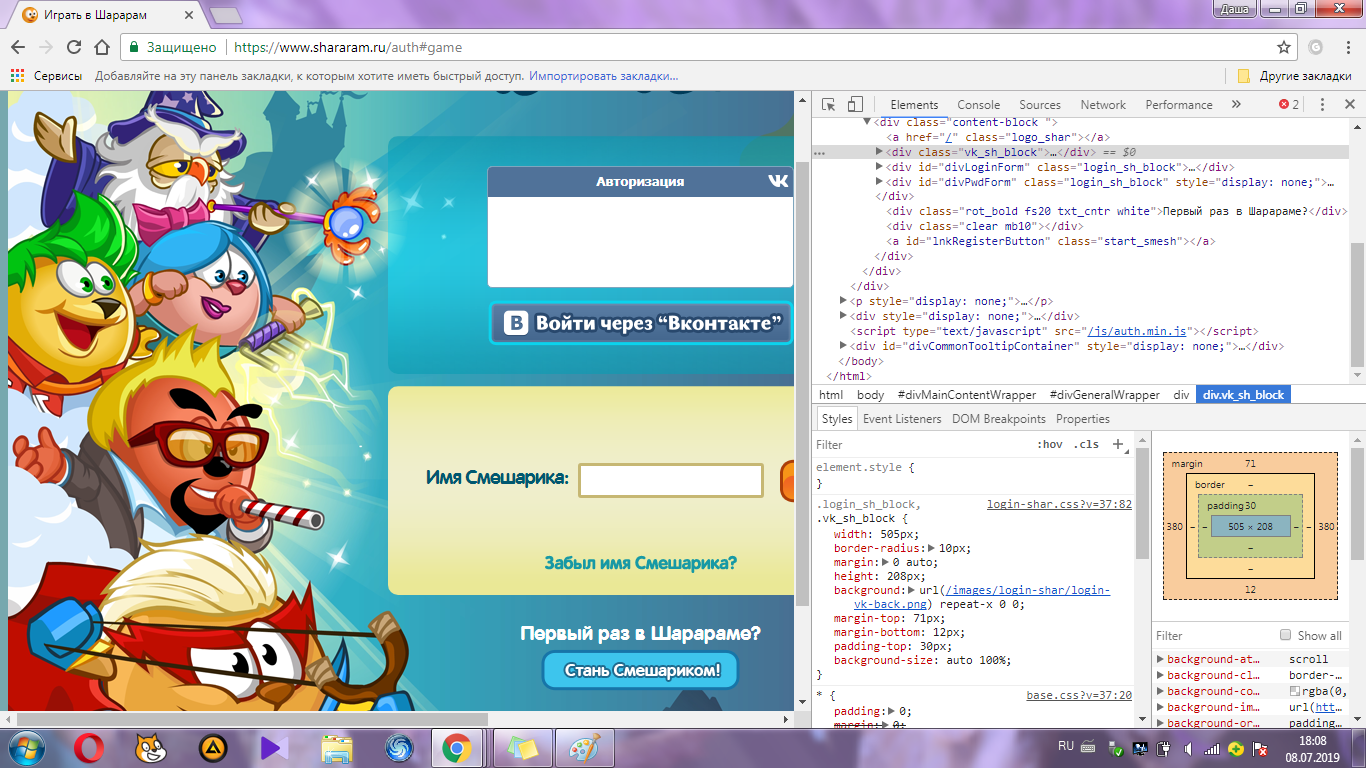
Task: Open the DevTools three-dot customize menu
Action: point(1322,104)
